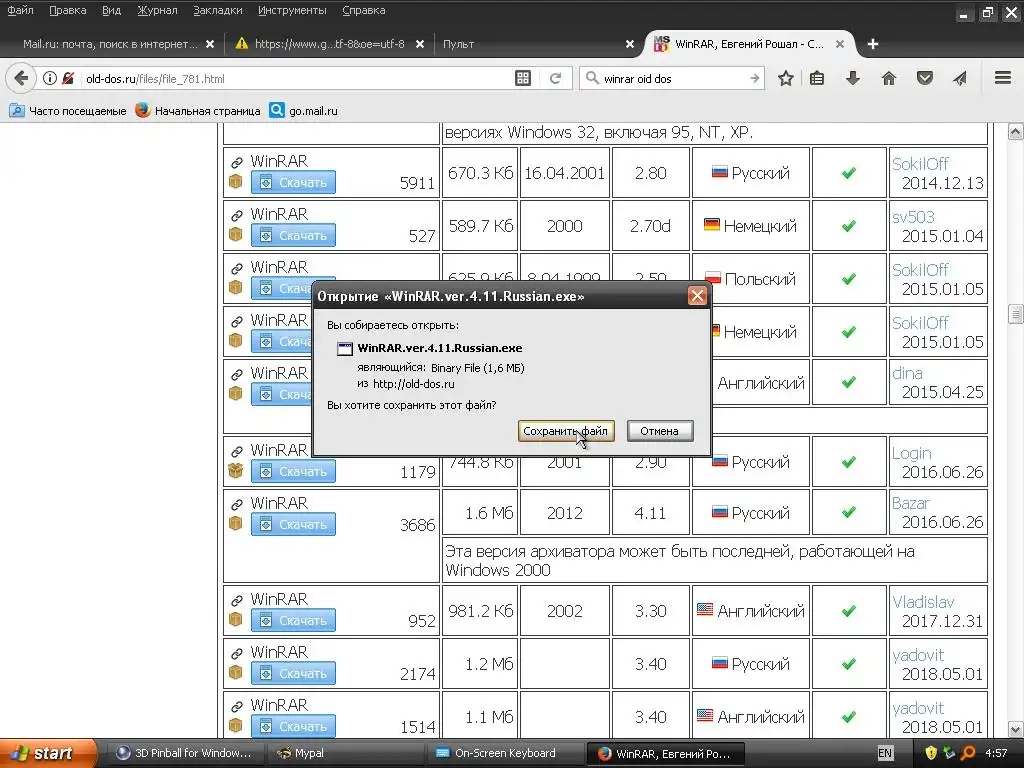The image size is (1024, 768).
Task: Click Скачать in row with 1514 downloads
Action: tap(293, 726)
